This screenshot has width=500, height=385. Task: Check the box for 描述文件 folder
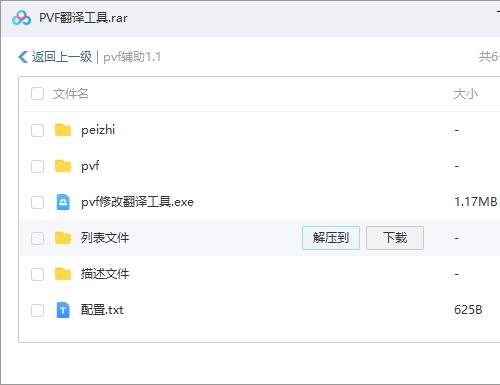[x=37, y=274]
